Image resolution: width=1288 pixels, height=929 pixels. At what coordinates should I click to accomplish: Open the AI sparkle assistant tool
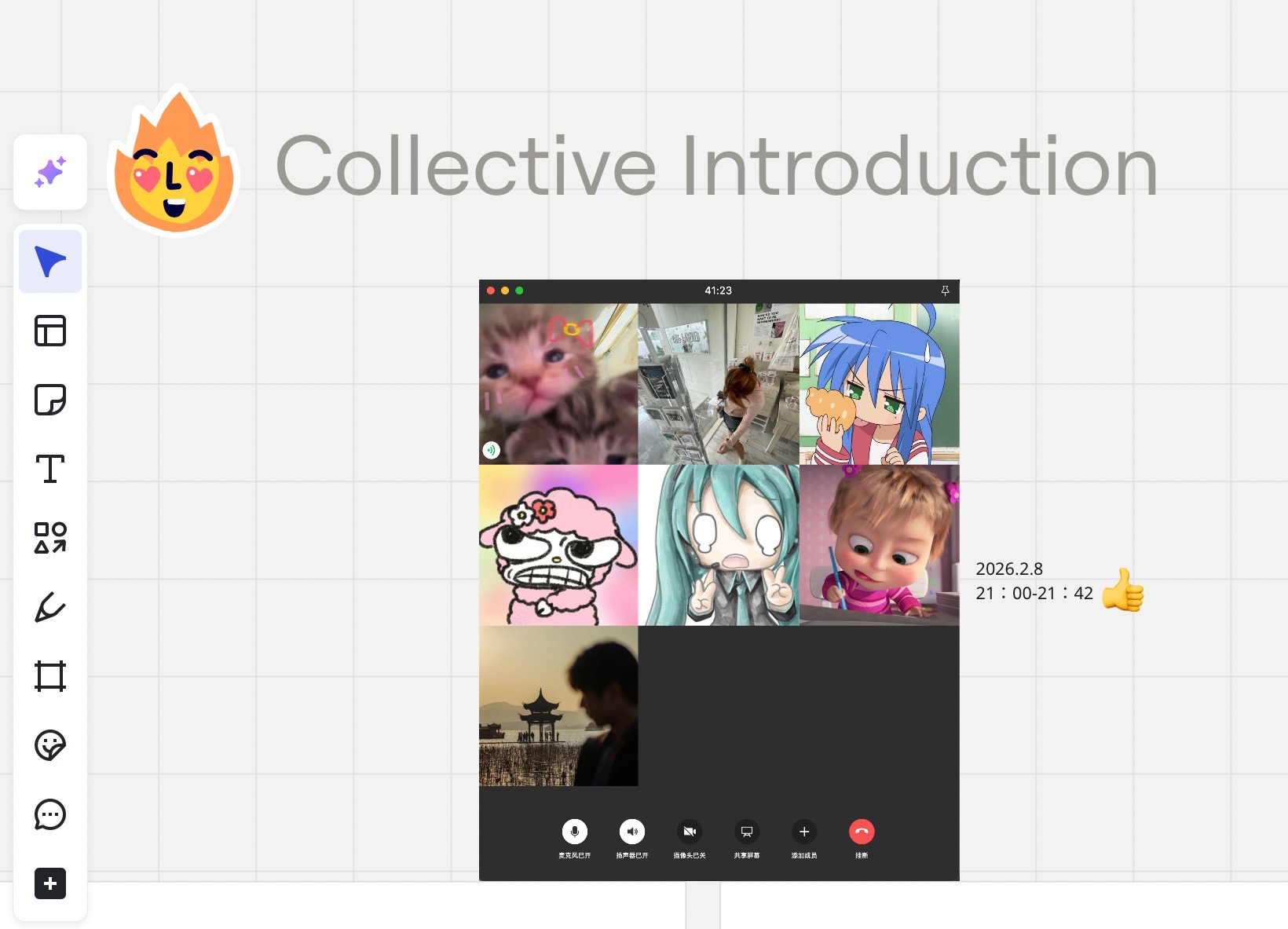(x=50, y=172)
